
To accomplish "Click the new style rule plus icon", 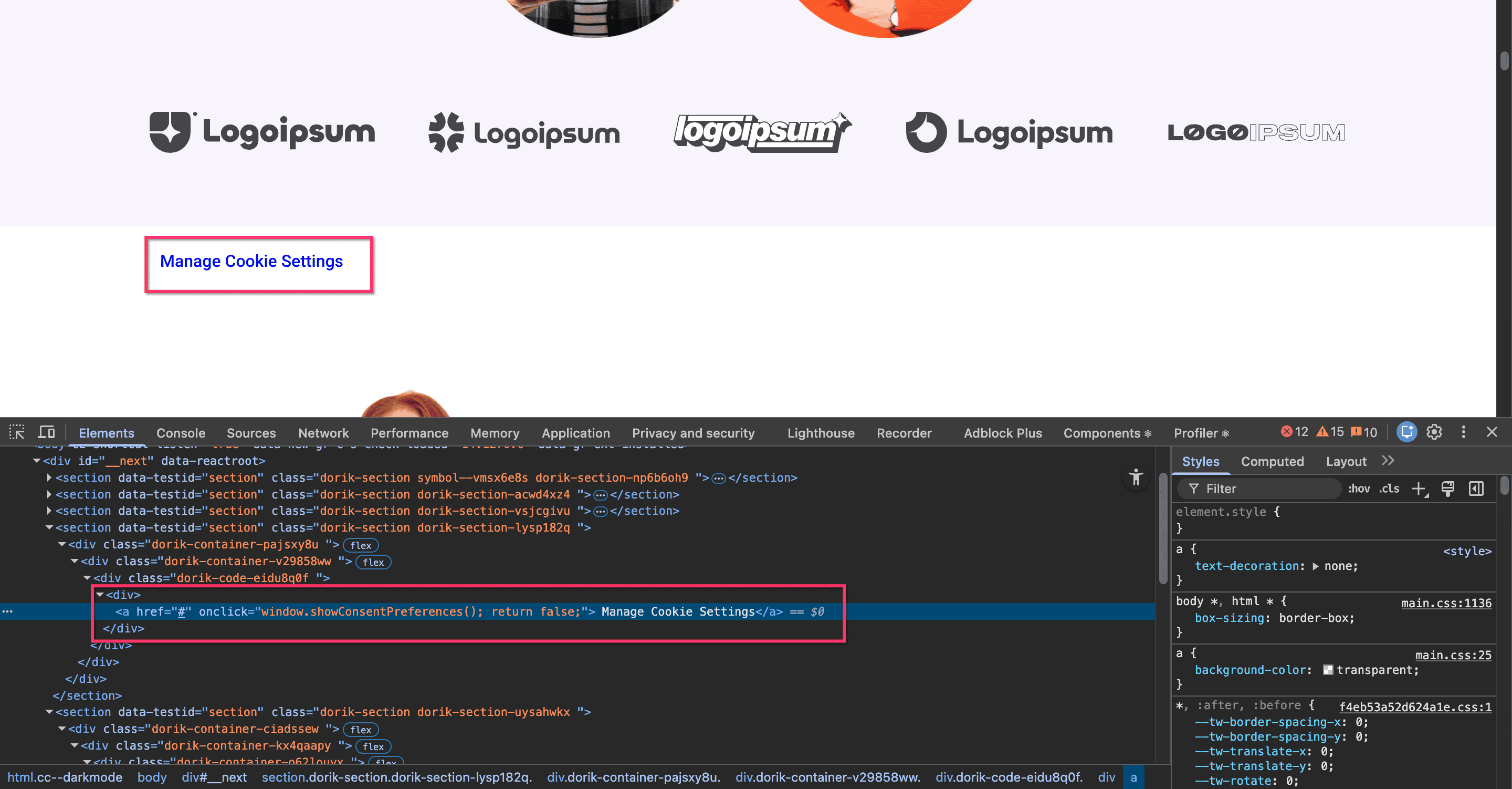I will coord(1419,489).
